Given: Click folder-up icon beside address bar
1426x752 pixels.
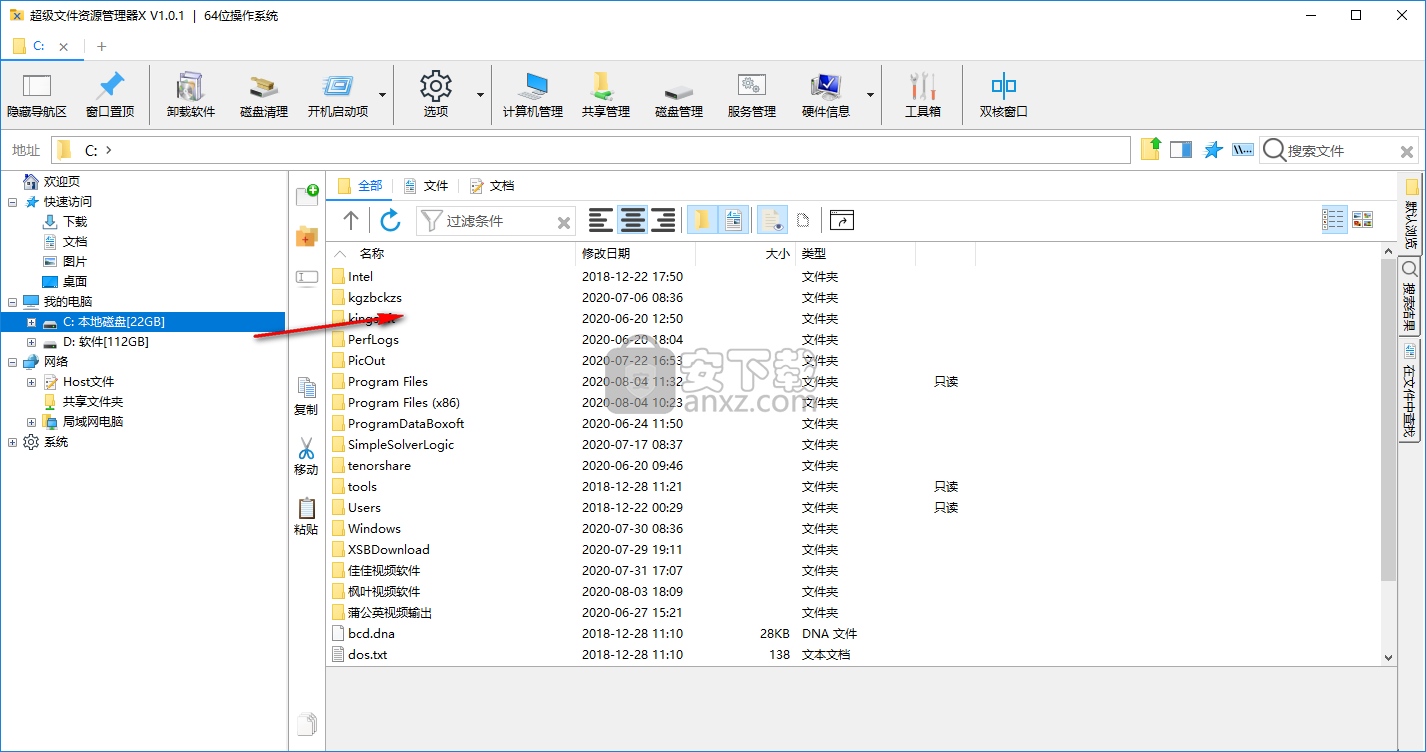Looking at the screenshot, I should 1151,150.
